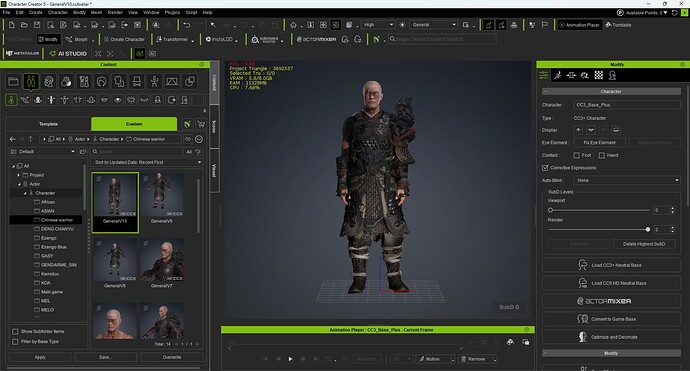Open the General atmosphere dropdown
Screen dimensions: 690x371
[434, 25]
